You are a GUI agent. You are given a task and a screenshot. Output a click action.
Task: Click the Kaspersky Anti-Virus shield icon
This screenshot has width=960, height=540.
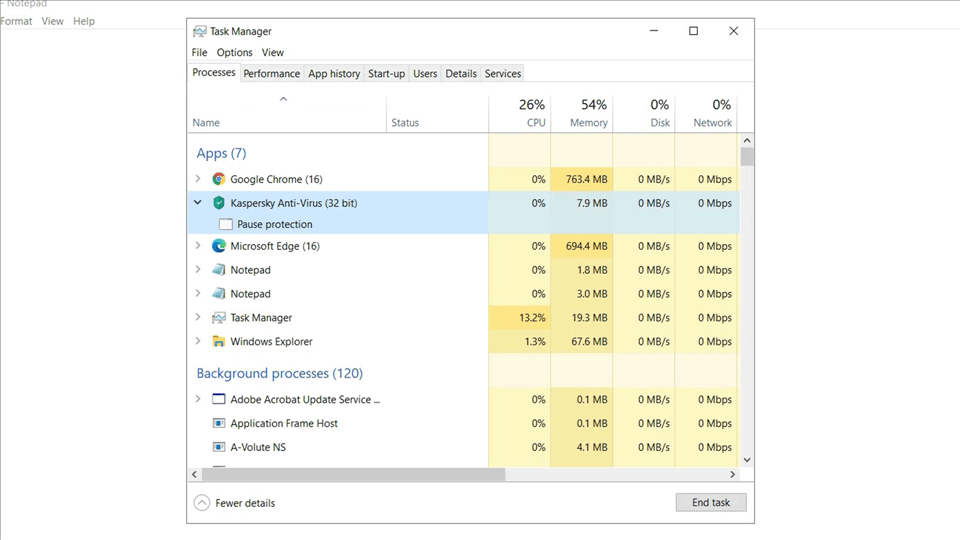[219, 203]
